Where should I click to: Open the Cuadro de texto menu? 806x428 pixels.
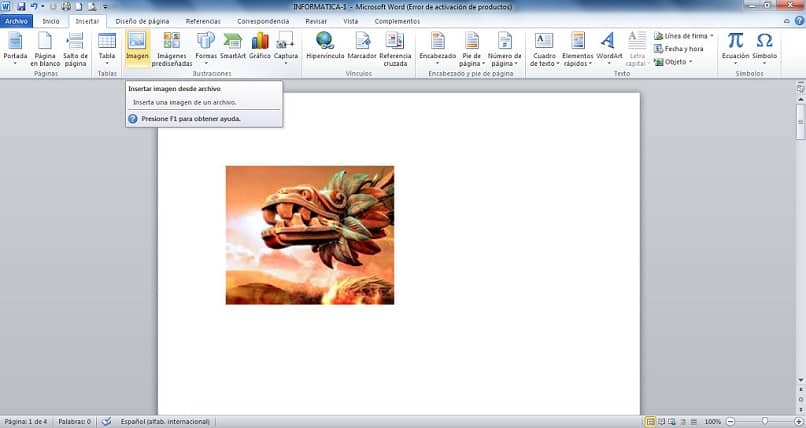click(544, 49)
